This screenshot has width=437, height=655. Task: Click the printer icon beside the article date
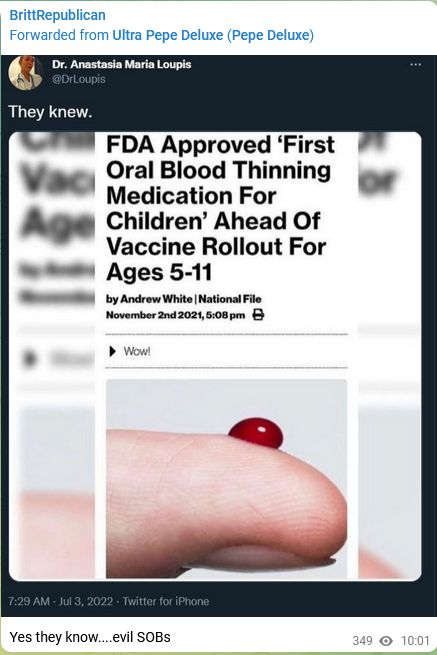point(258,315)
